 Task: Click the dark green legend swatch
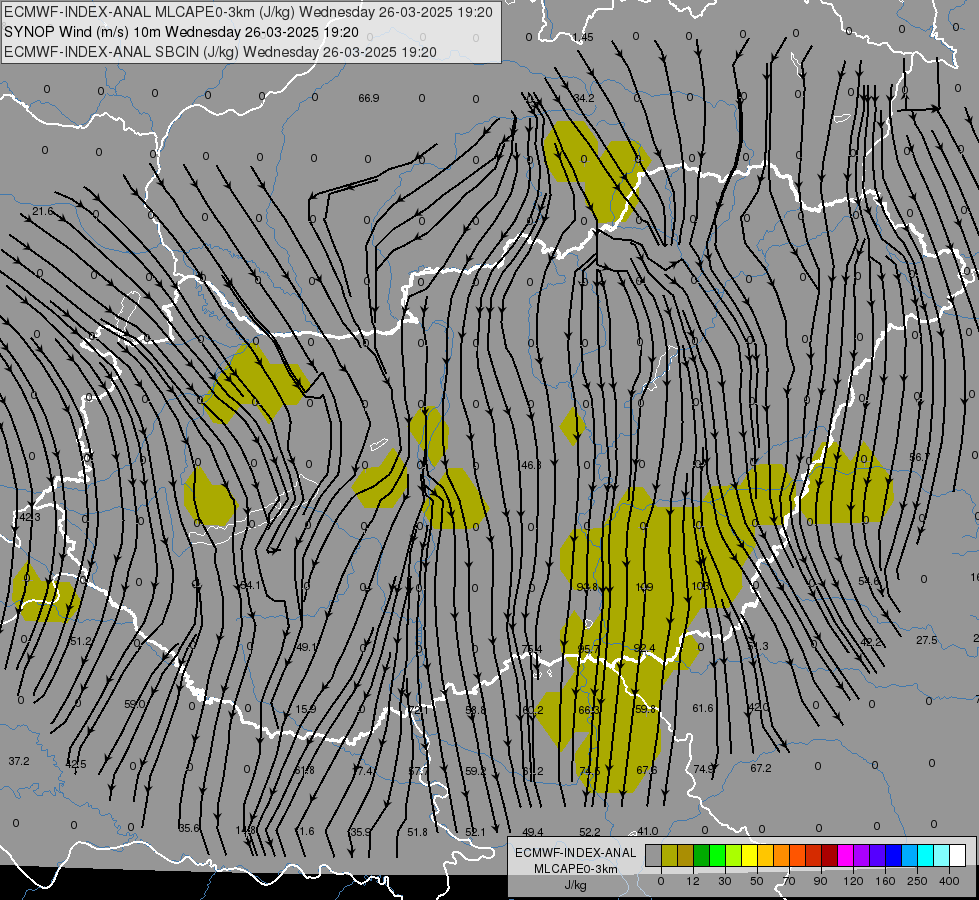701,856
